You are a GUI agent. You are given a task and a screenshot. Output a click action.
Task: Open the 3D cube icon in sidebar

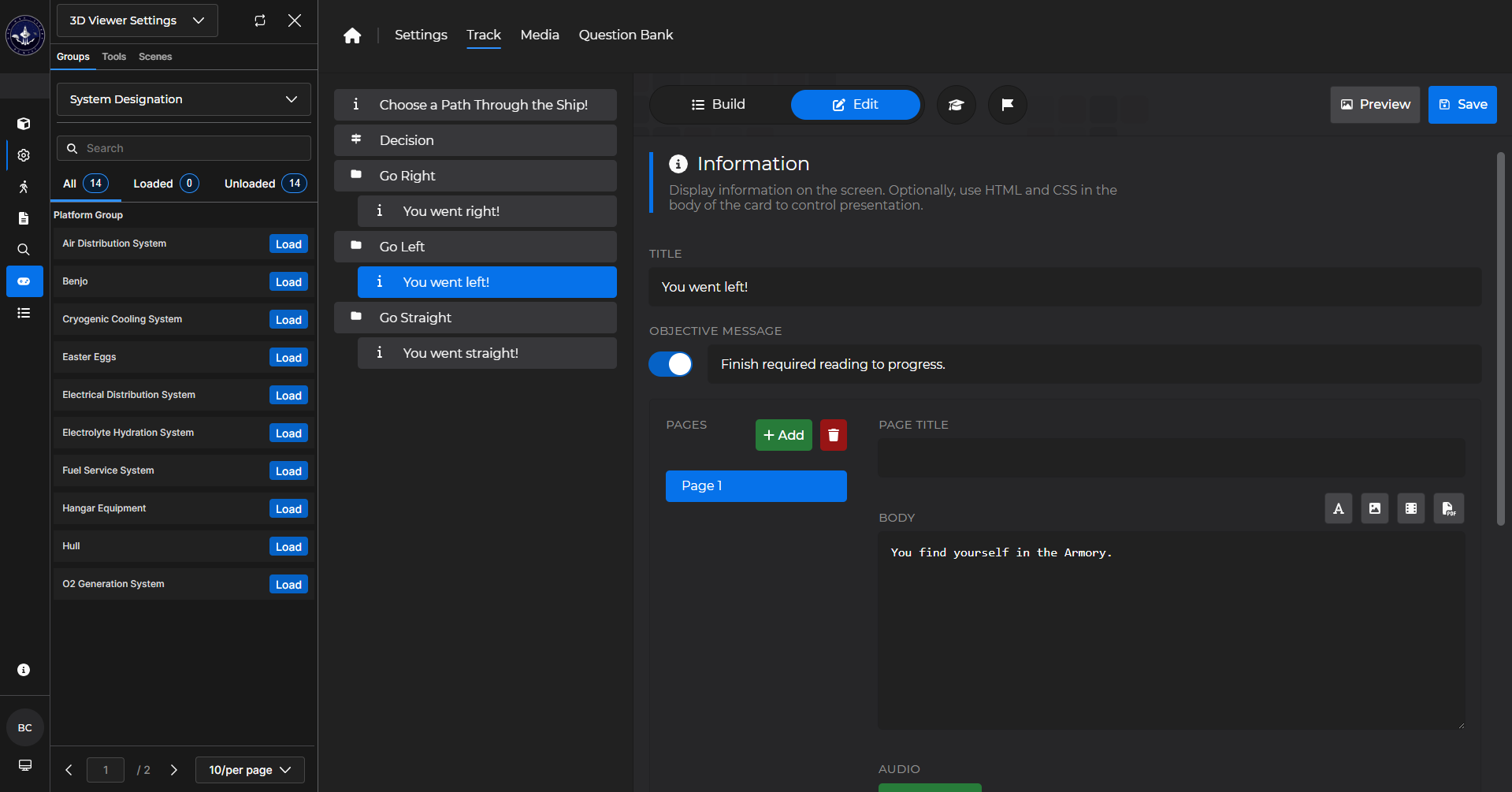[24, 124]
